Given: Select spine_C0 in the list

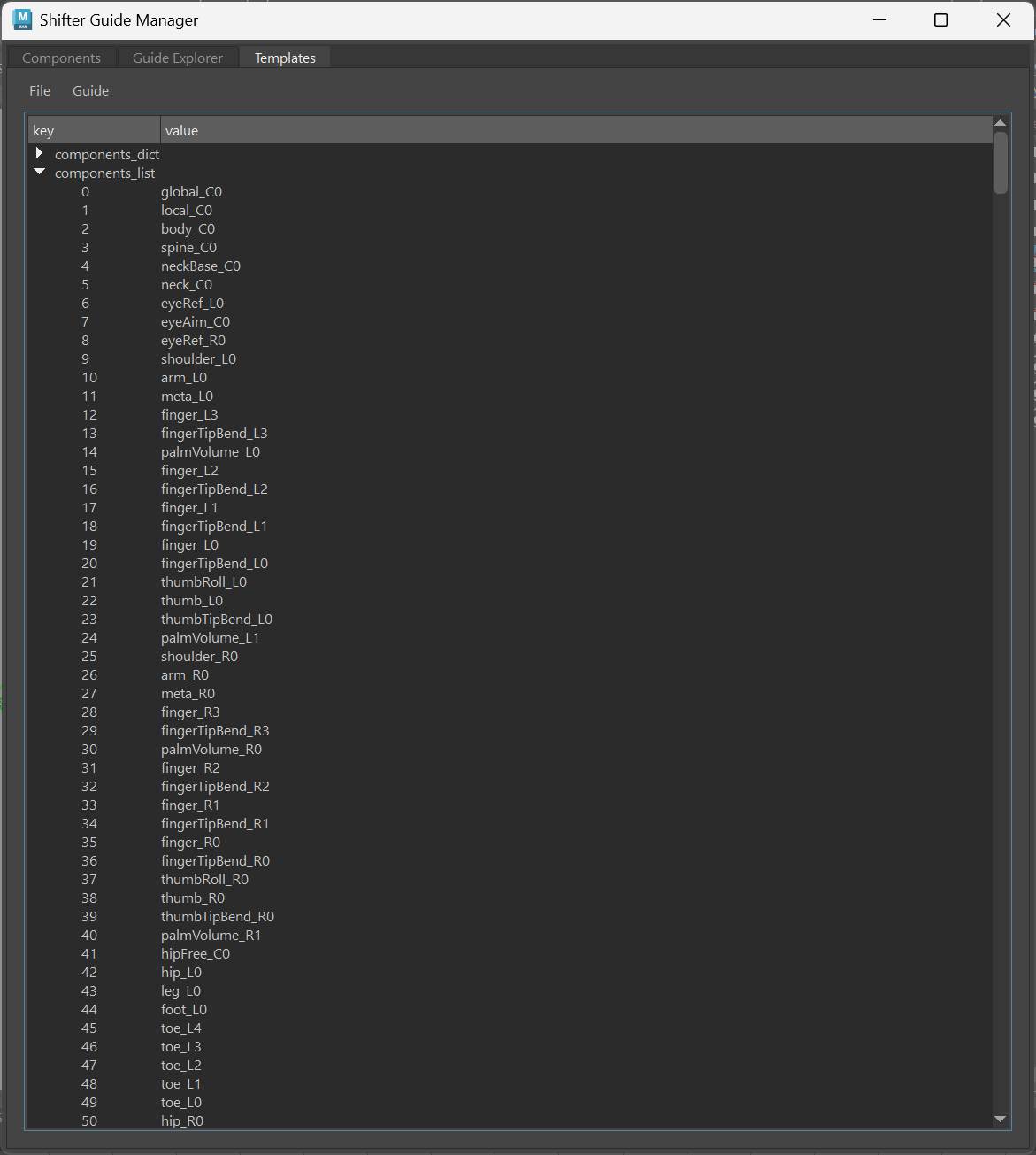Looking at the screenshot, I should pyautogui.click(x=510, y=247).
